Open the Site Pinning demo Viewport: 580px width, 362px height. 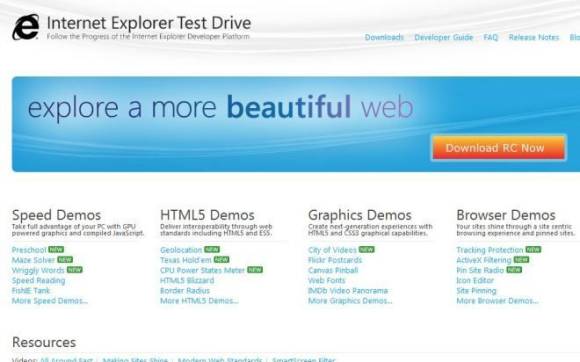[x=476, y=291]
